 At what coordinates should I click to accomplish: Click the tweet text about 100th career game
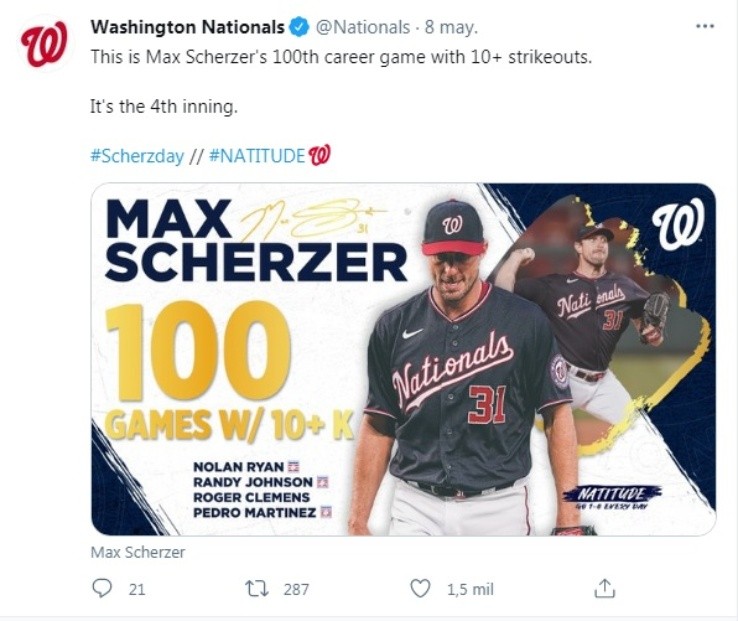pos(341,57)
